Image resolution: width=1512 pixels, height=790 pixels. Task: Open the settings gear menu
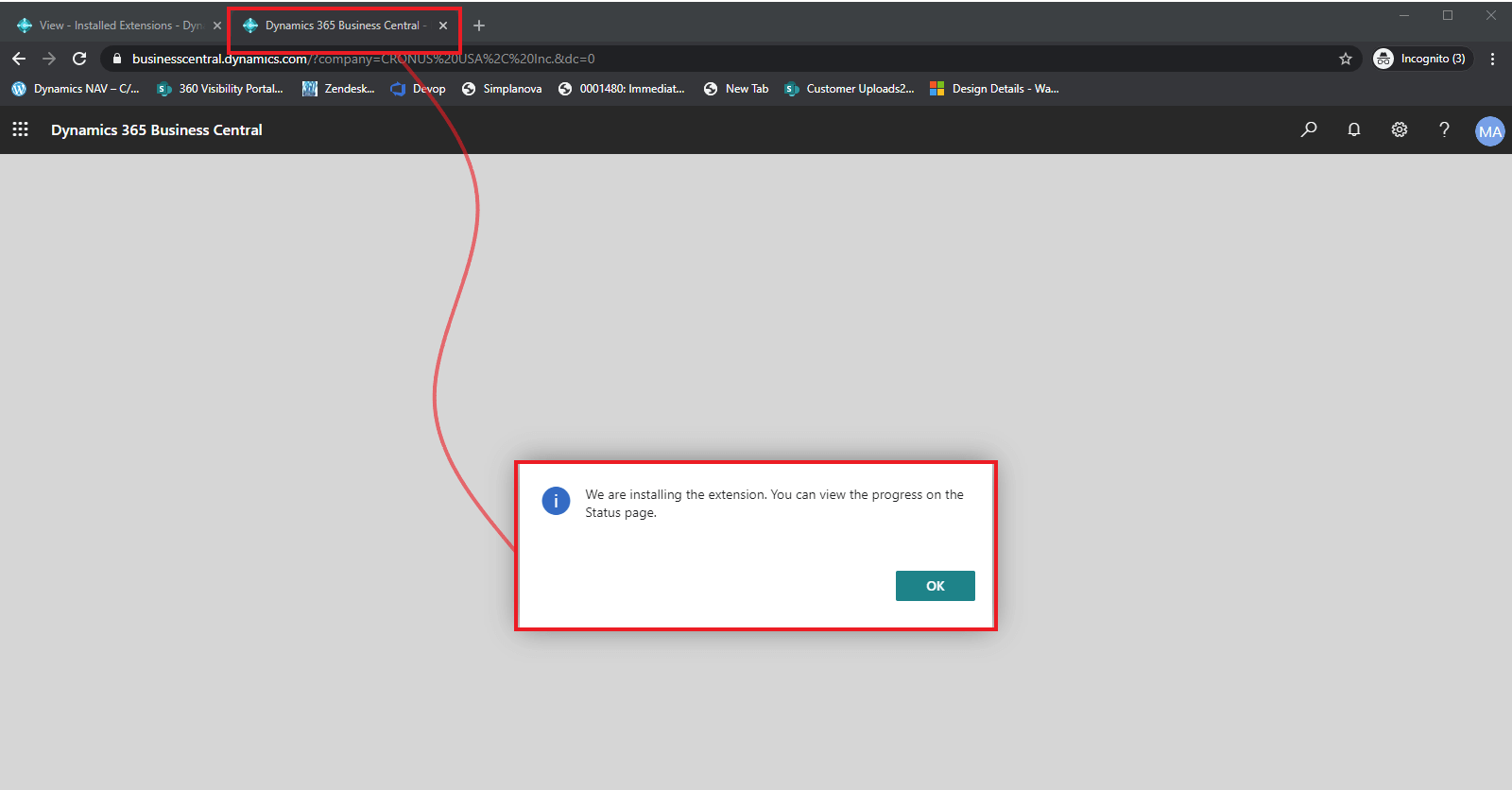pyautogui.click(x=1400, y=129)
